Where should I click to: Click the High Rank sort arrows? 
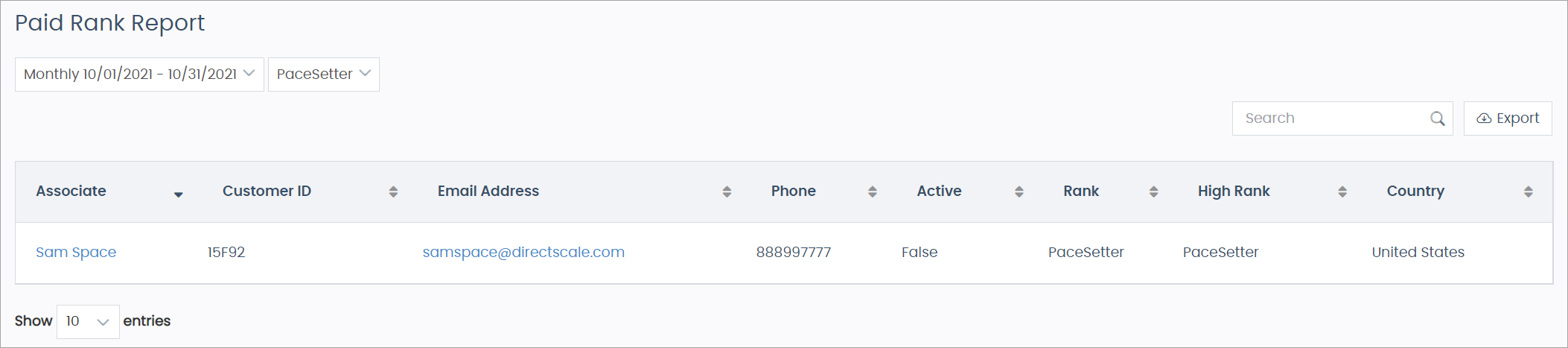click(1342, 192)
